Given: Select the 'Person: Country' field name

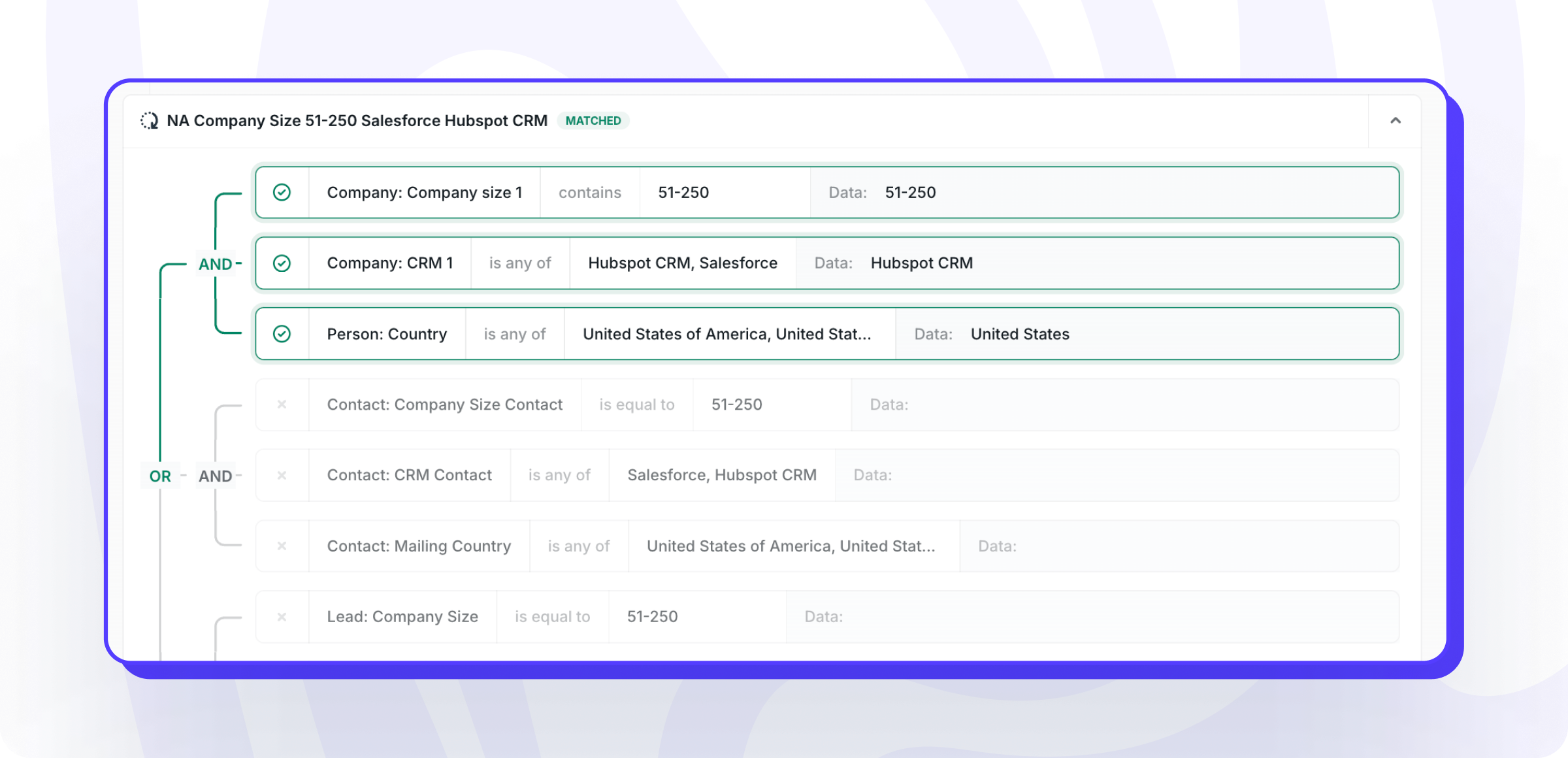Looking at the screenshot, I should click(387, 335).
